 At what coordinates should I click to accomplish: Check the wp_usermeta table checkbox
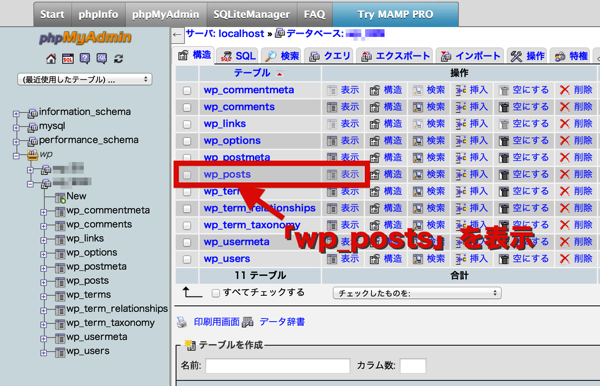click(187, 243)
